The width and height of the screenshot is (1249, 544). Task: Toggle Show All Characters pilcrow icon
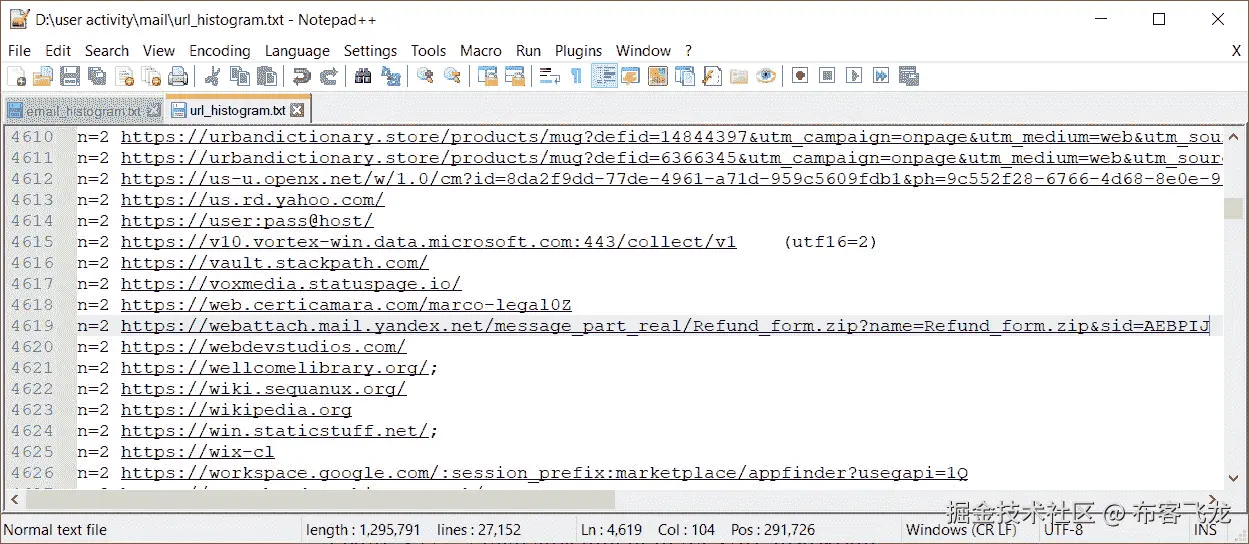(576, 76)
